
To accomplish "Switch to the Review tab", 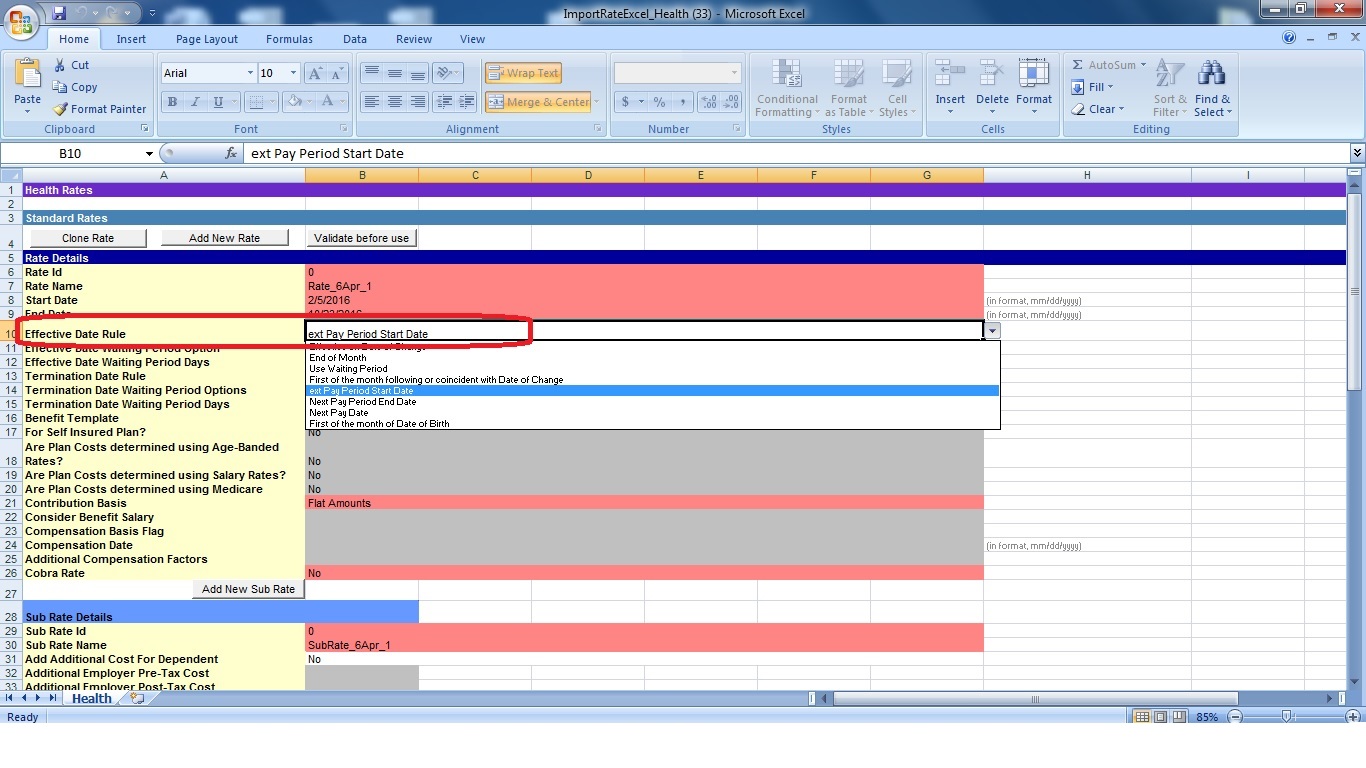I will (414, 39).
